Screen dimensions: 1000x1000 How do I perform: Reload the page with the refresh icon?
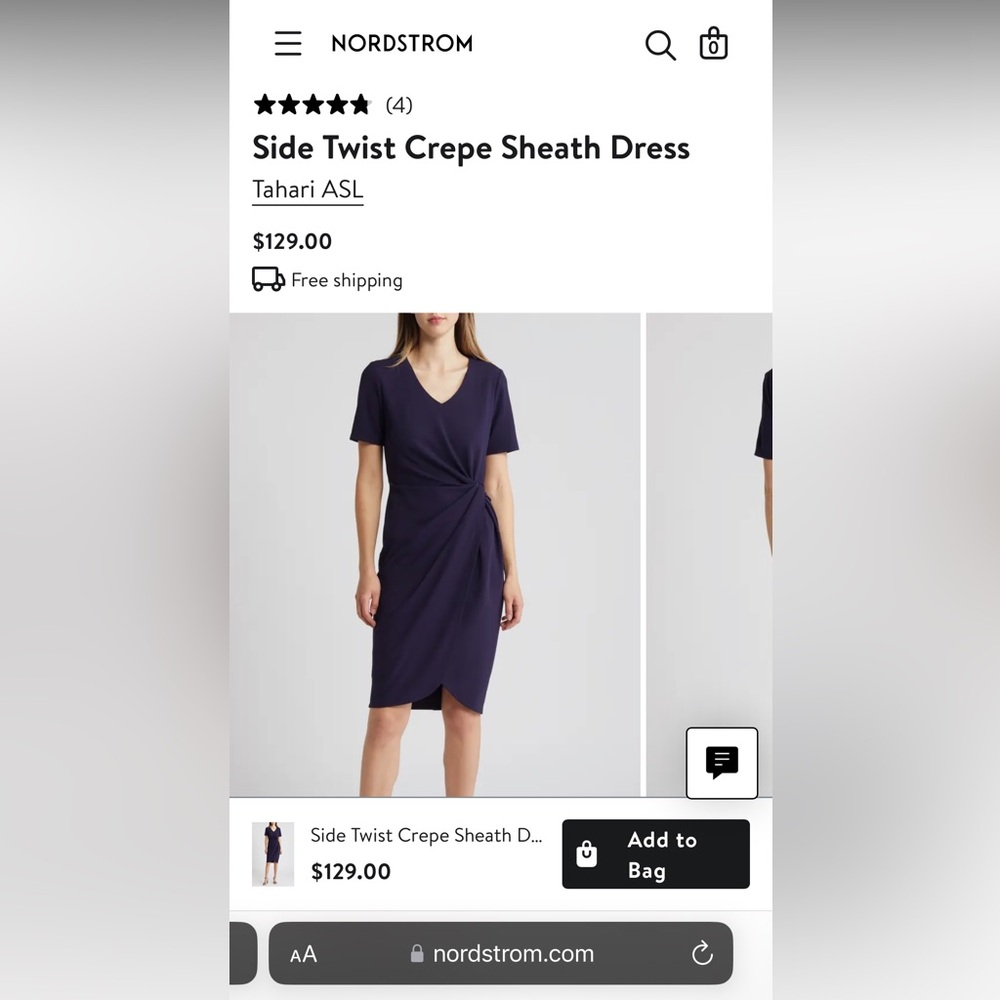(702, 954)
